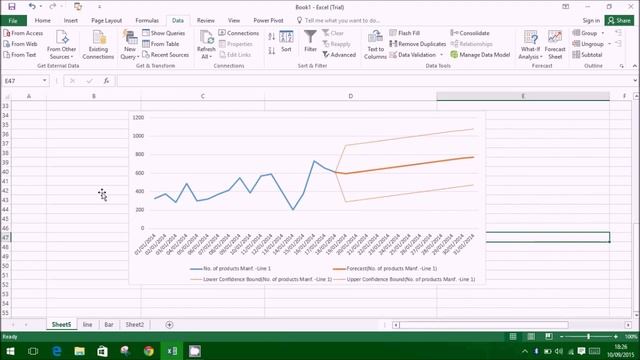Open the Windows Start menu

10,351
